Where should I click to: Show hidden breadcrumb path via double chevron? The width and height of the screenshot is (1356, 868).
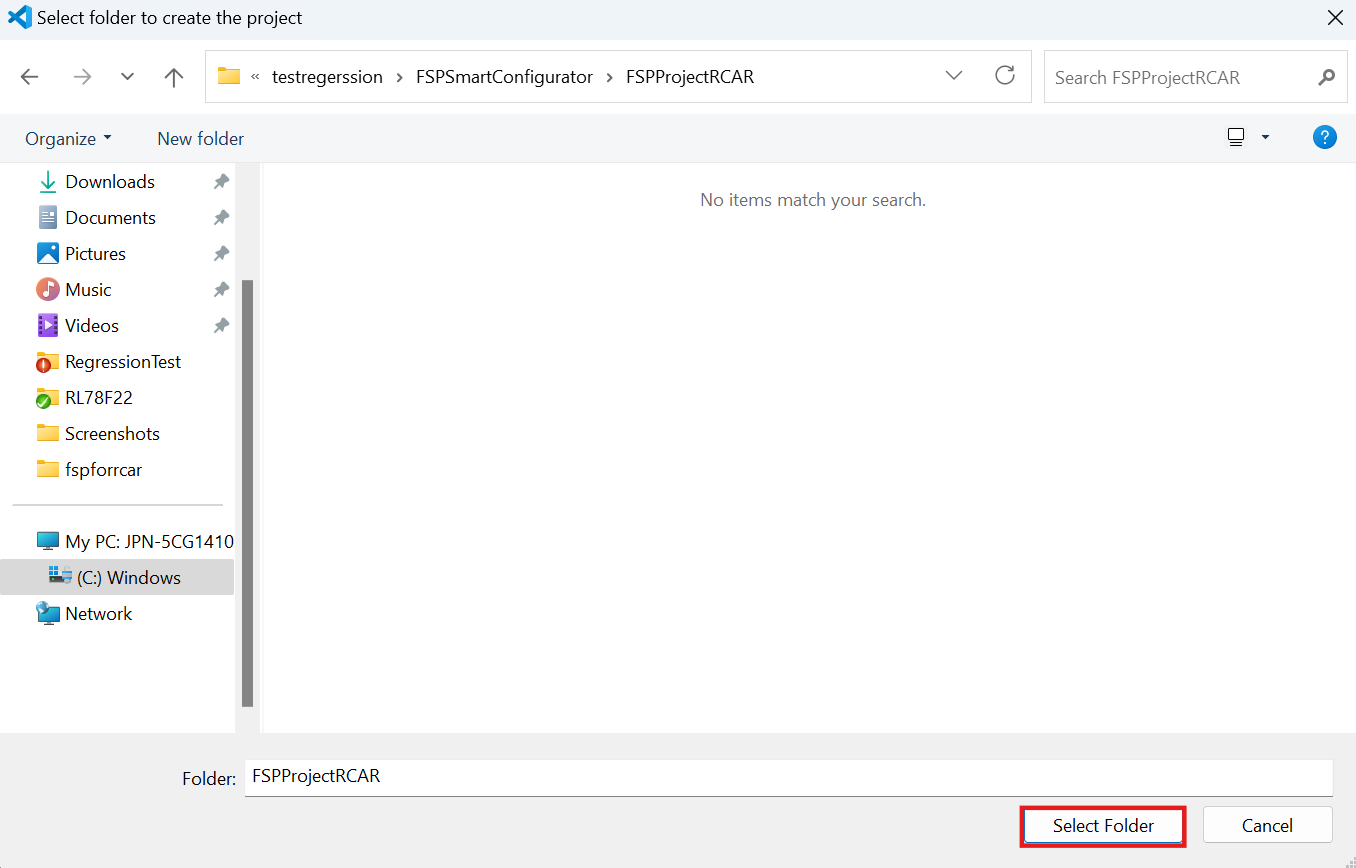click(255, 77)
